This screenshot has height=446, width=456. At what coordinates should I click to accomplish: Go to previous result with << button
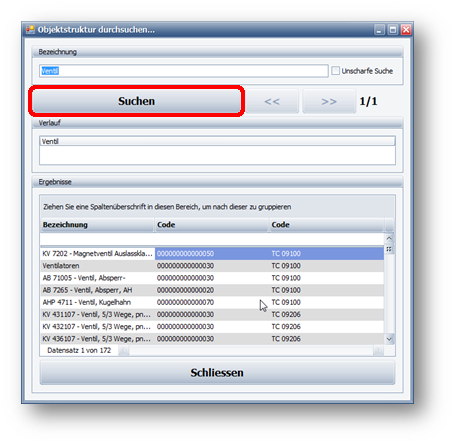tap(272, 101)
